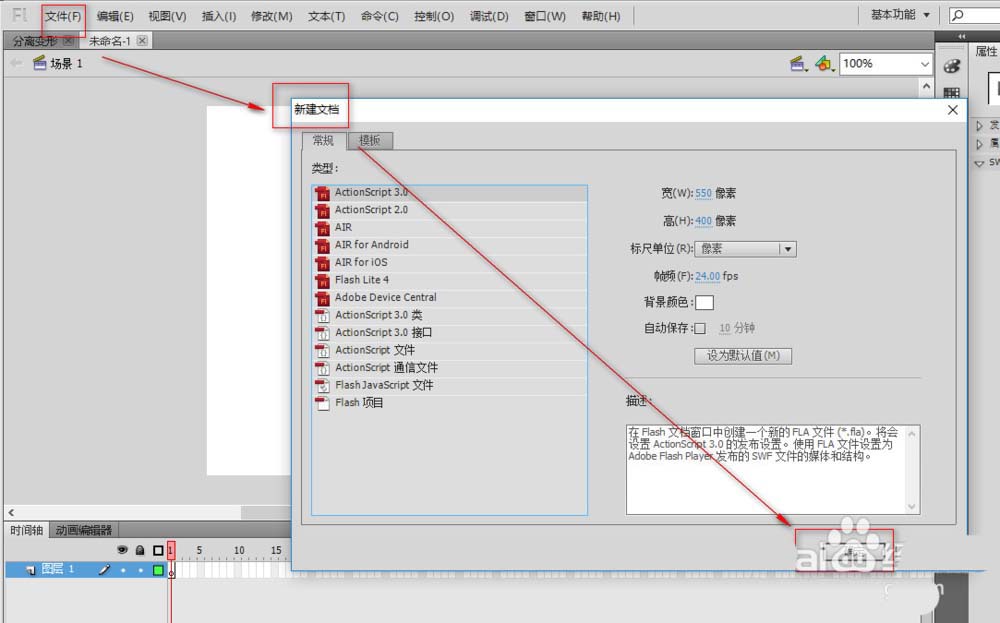Viewport: 1000px width, 623px height.
Task: Close the 分离变形 document tab
Action: tap(68, 41)
